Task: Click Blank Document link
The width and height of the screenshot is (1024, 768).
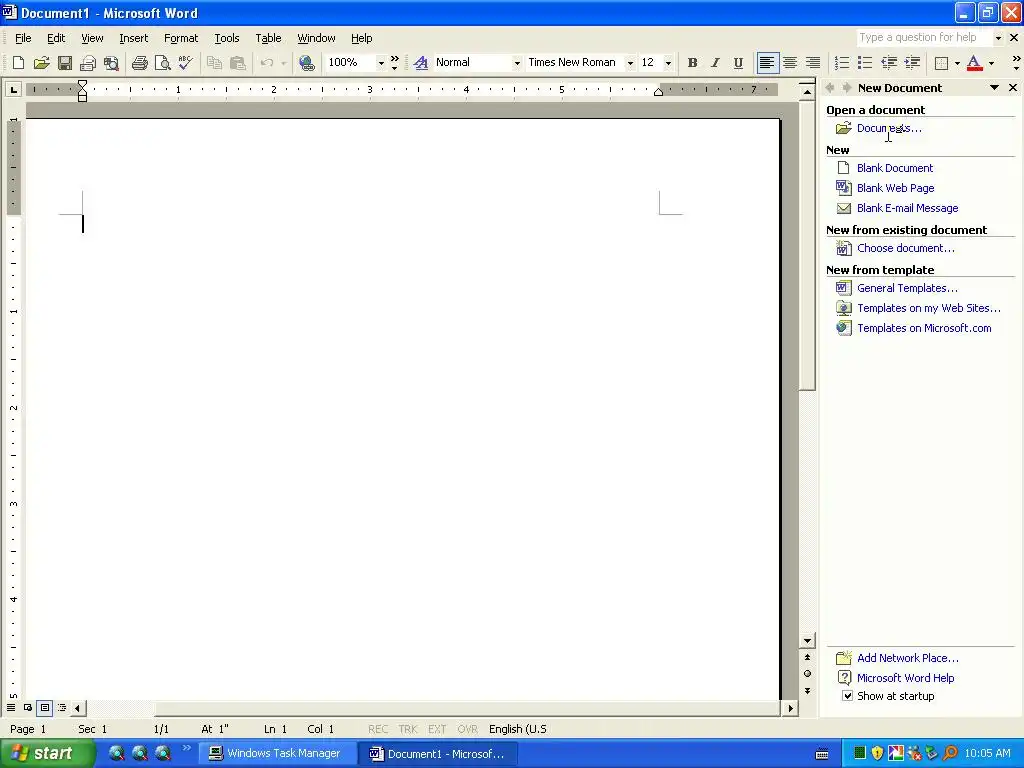Action: (x=895, y=168)
